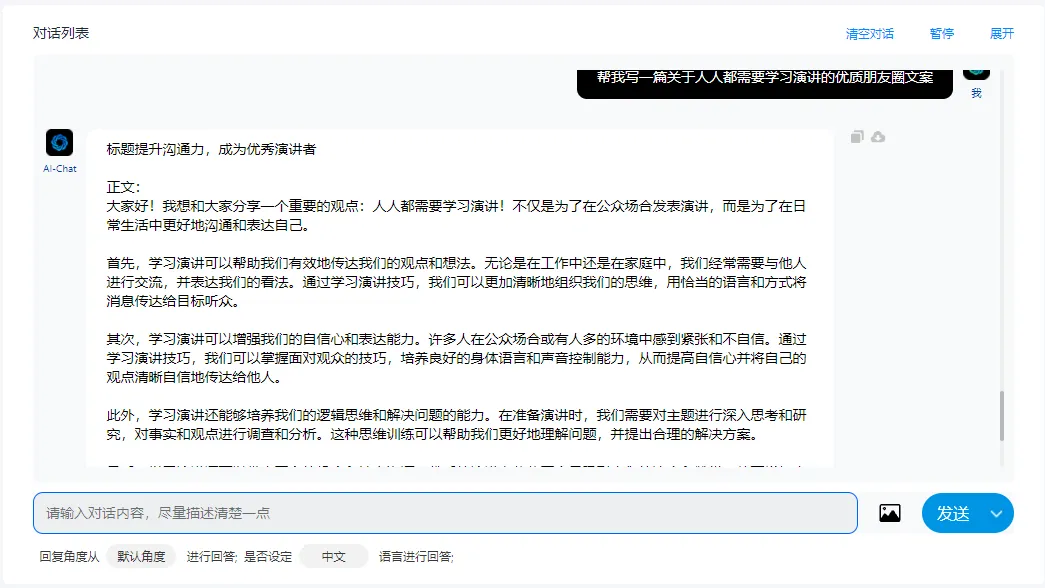Click the user avatar labeled 我
The image size is (1045, 588).
(x=976, y=70)
